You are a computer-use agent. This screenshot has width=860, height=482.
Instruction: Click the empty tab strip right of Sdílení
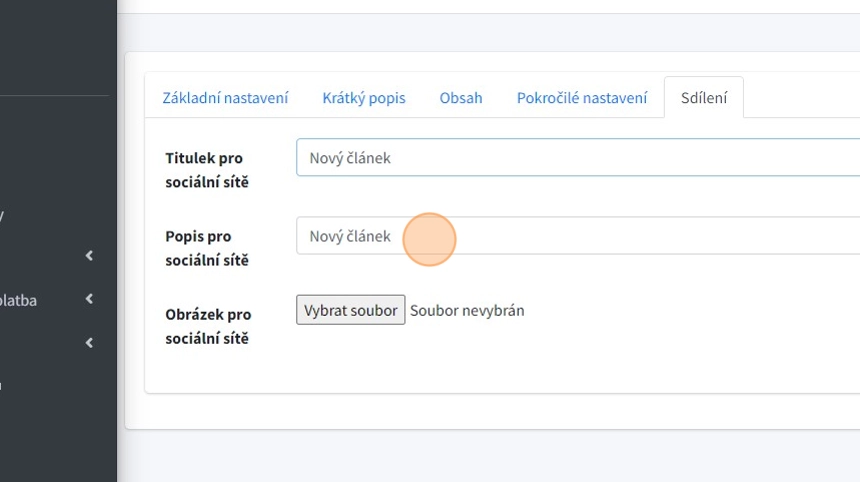[800, 98]
